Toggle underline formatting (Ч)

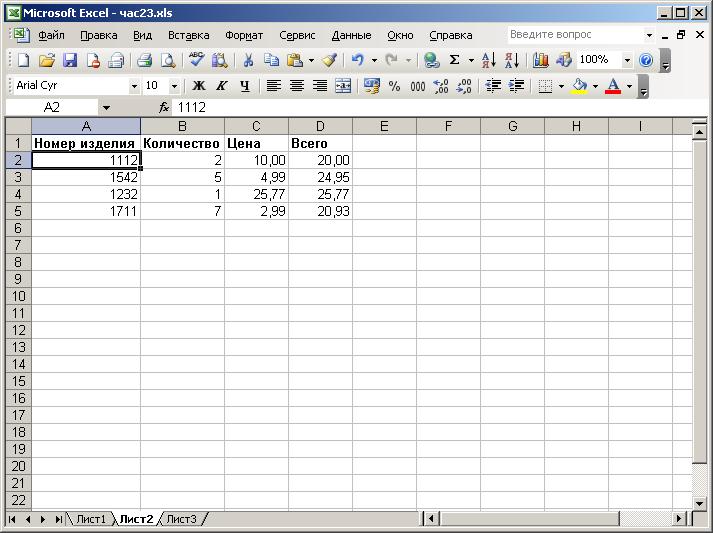point(245,85)
